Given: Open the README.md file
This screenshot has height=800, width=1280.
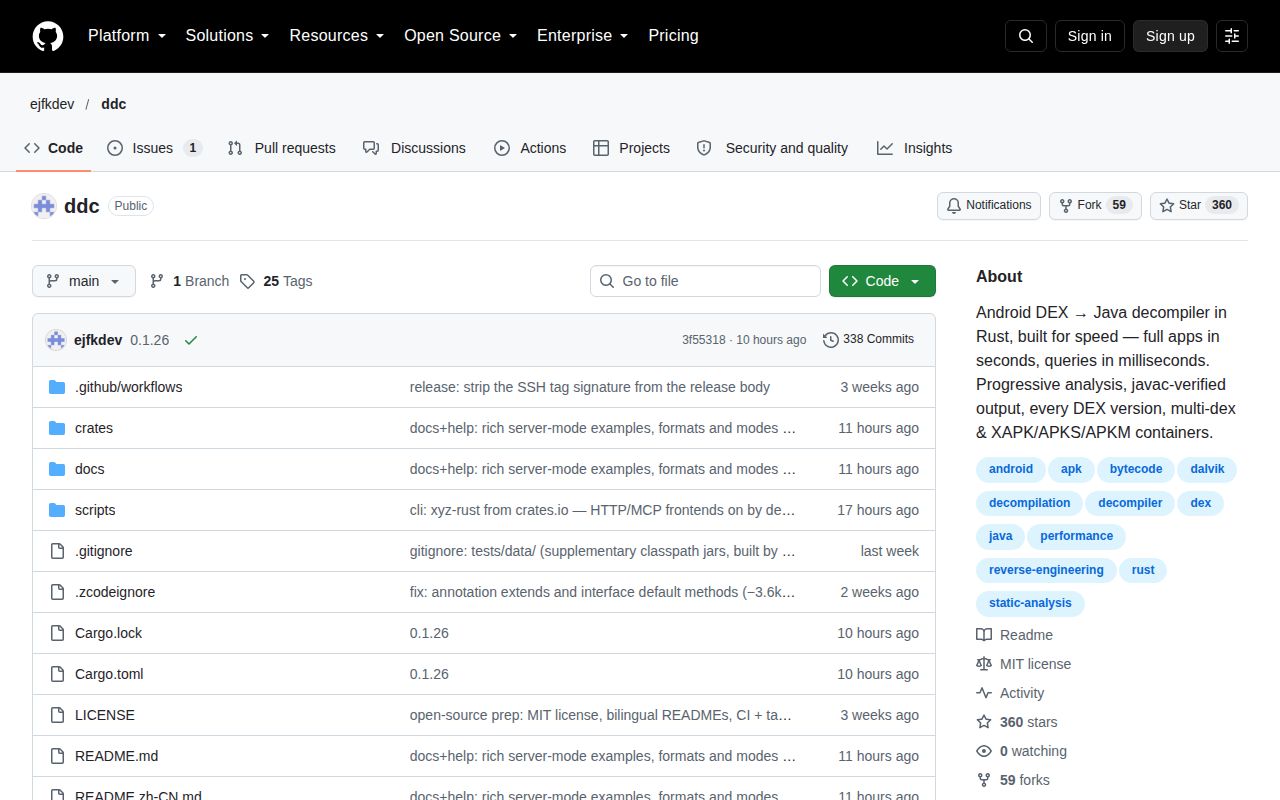Looking at the screenshot, I should pyautogui.click(x=116, y=756).
